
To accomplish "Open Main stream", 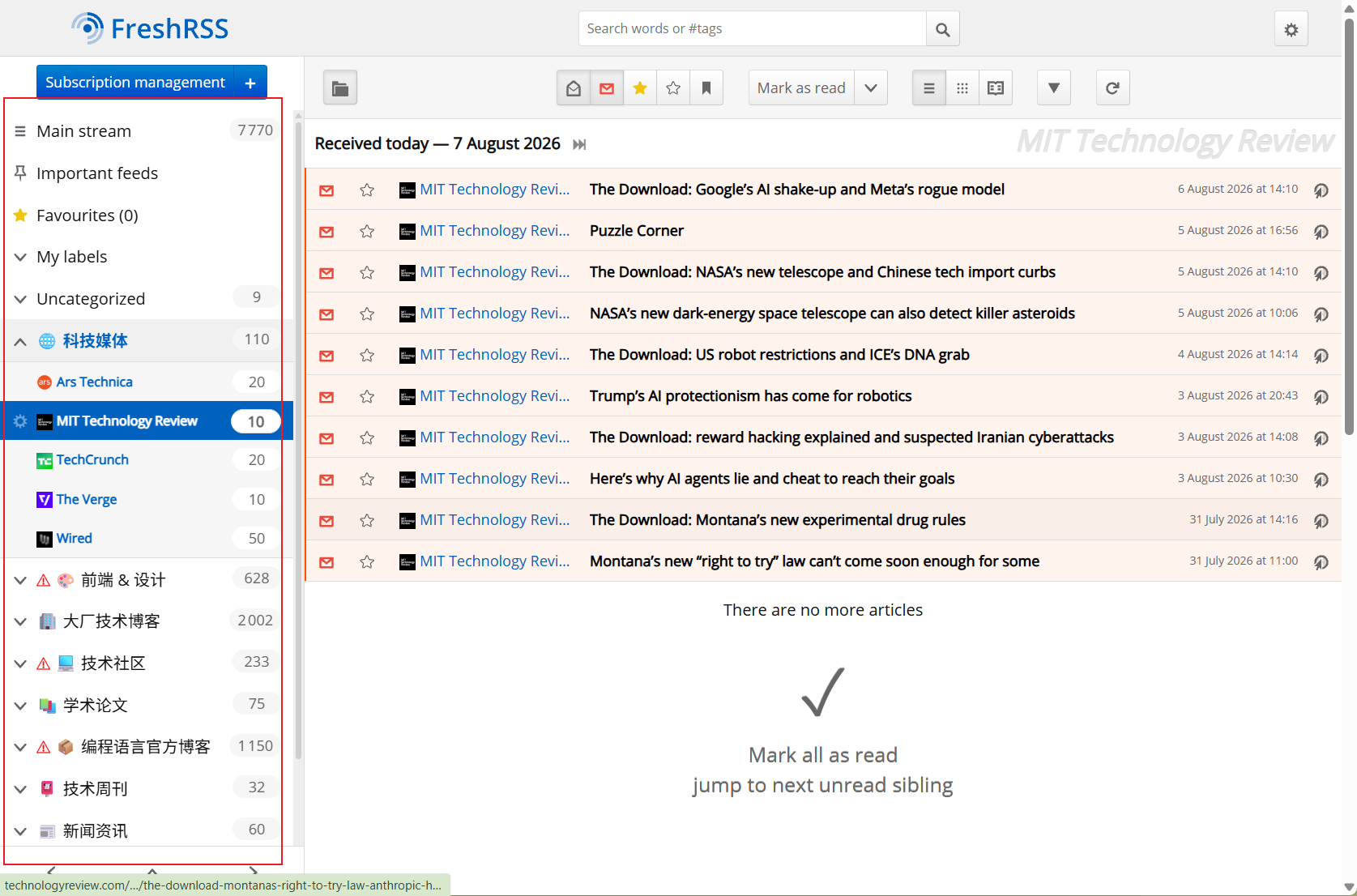I will pos(83,131).
